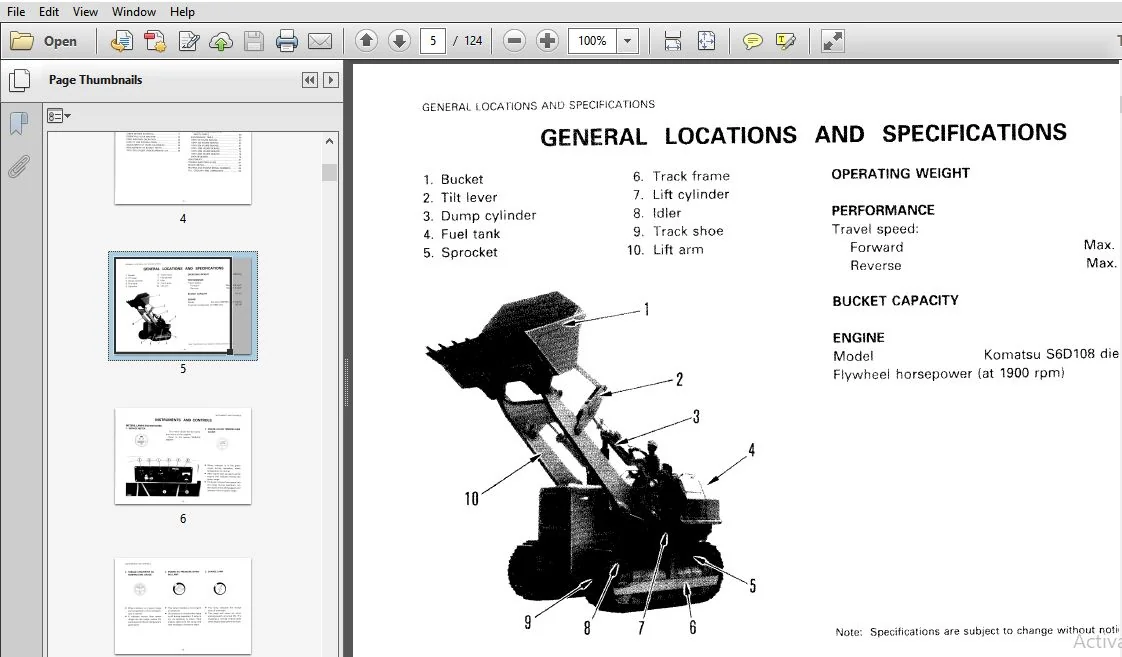
Task: Click the thumbnail pane scrollbar thumb
Action: point(329,172)
